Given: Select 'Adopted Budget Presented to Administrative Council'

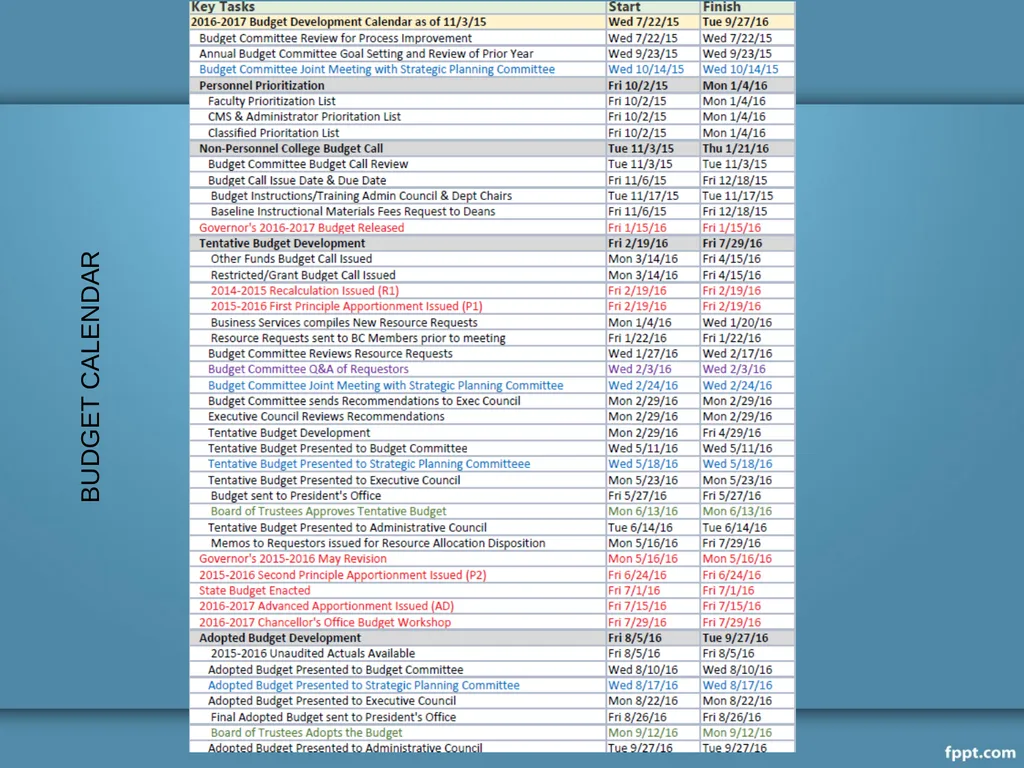Looking at the screenshot, I should 345,747.
